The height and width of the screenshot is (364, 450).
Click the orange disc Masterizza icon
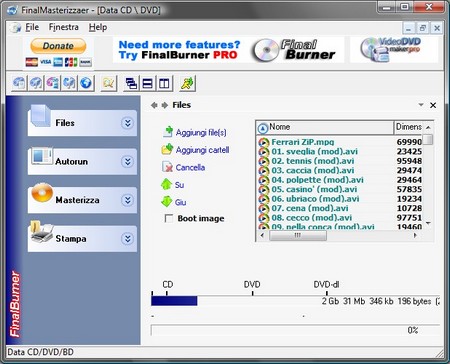tap(42, 193)
